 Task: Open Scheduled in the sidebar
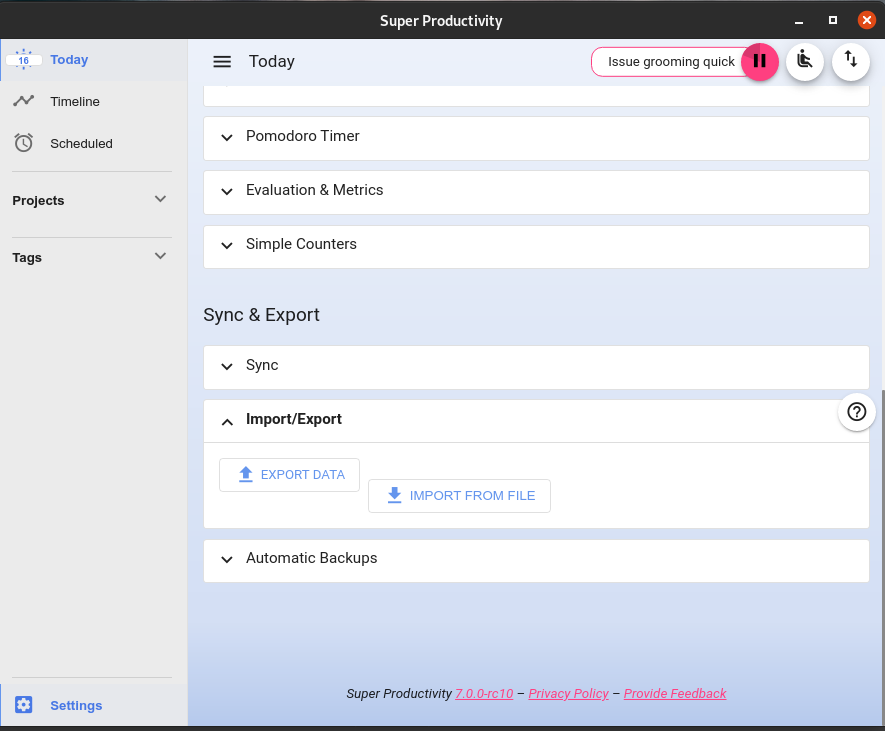(x=94, y=143)
